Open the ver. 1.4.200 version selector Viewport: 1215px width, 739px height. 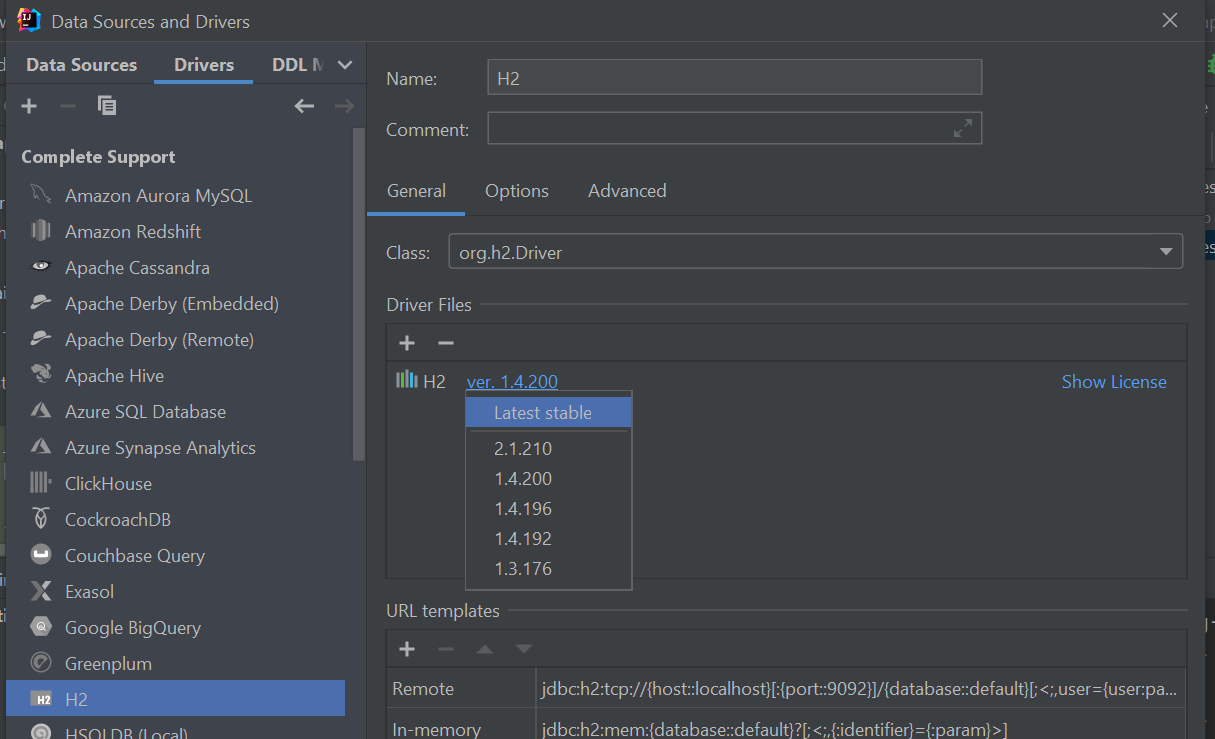pyautogui.click(x=512, y=381)
